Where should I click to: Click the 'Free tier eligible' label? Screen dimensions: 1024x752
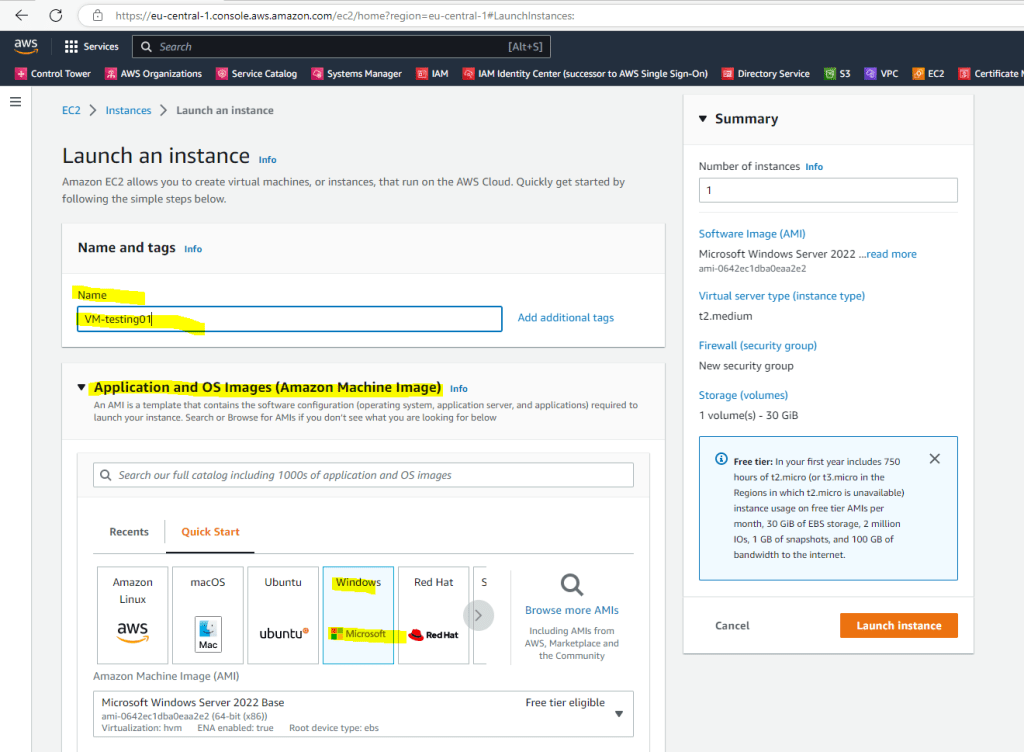[565, 702]
